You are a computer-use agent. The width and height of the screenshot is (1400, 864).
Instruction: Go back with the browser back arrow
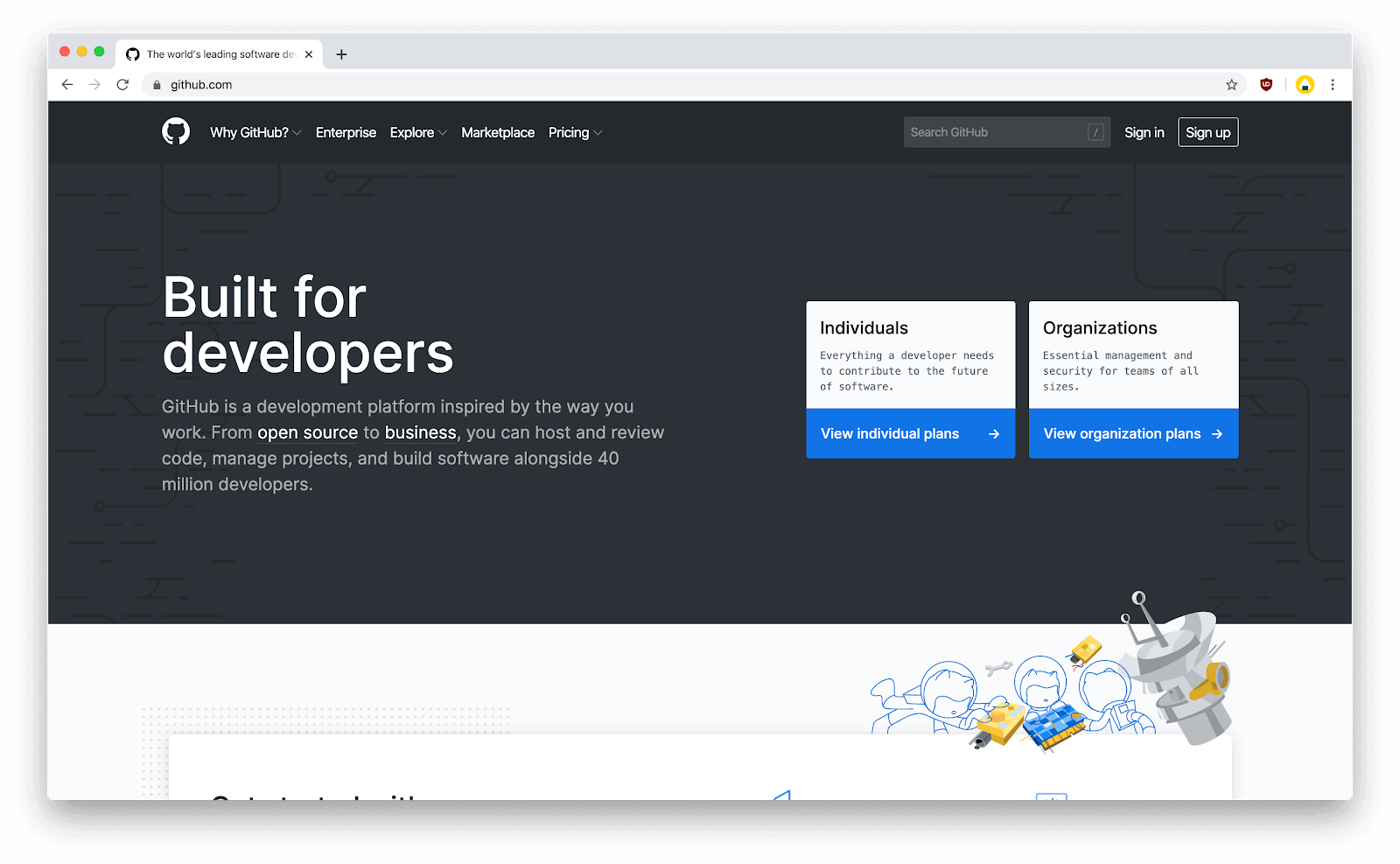coord(67,85)
